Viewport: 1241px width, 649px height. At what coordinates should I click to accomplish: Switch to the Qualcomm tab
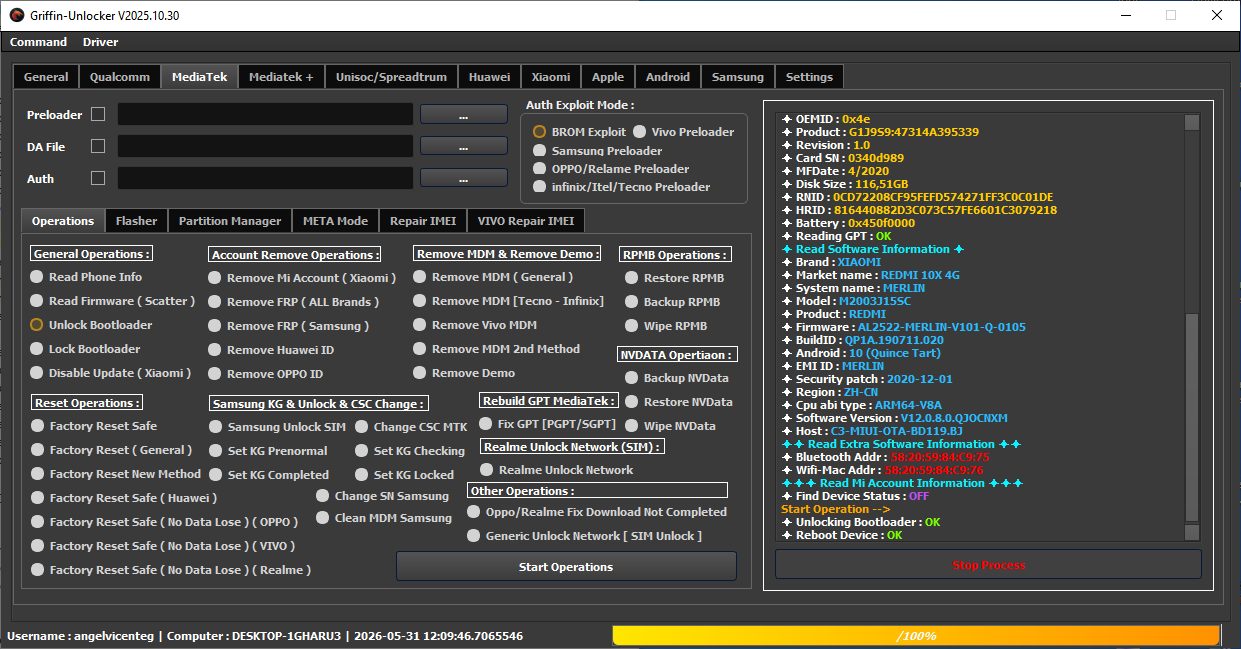[x=120, y=77]
